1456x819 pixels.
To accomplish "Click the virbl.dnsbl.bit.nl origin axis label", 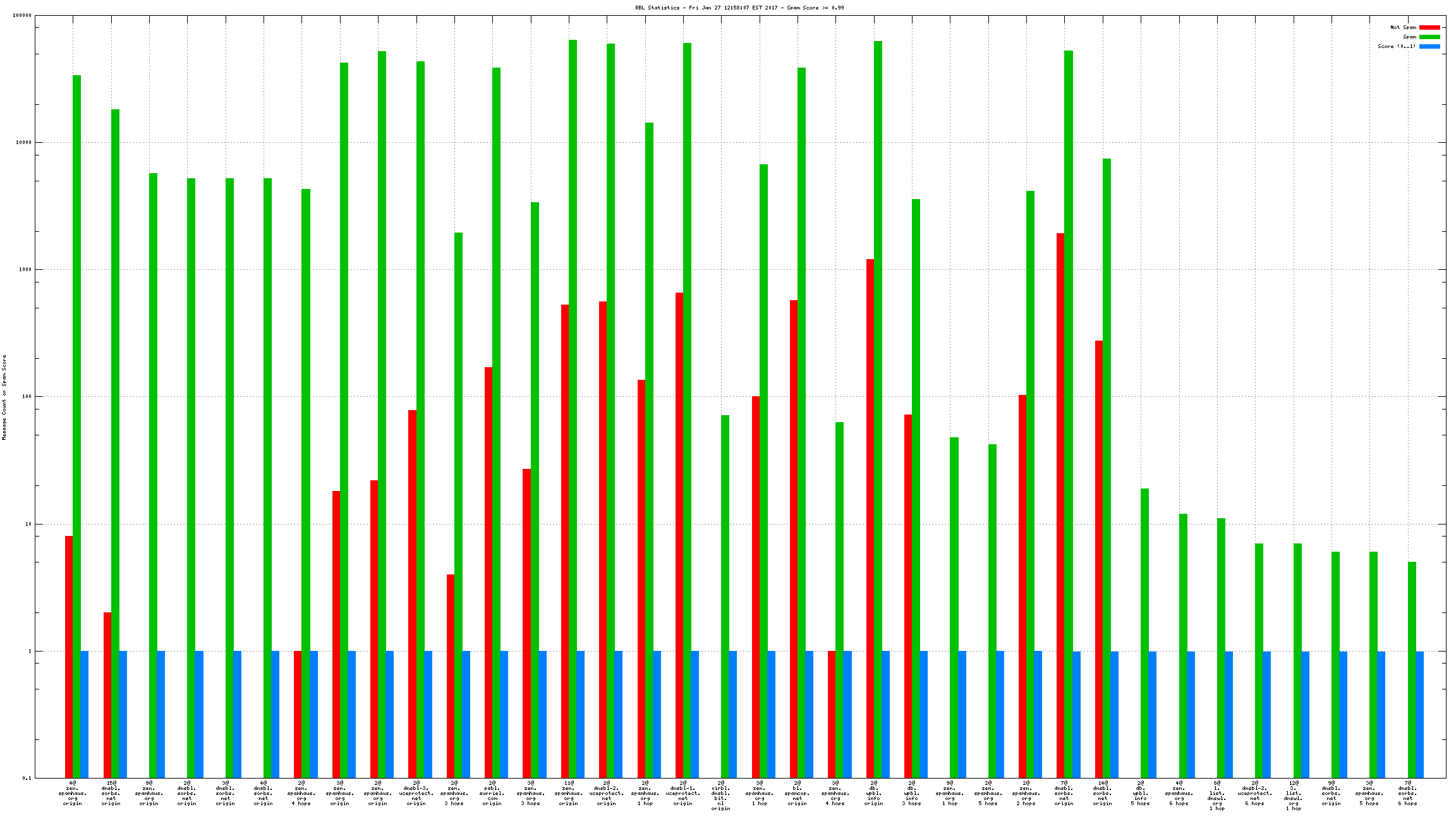I will 721,796.
